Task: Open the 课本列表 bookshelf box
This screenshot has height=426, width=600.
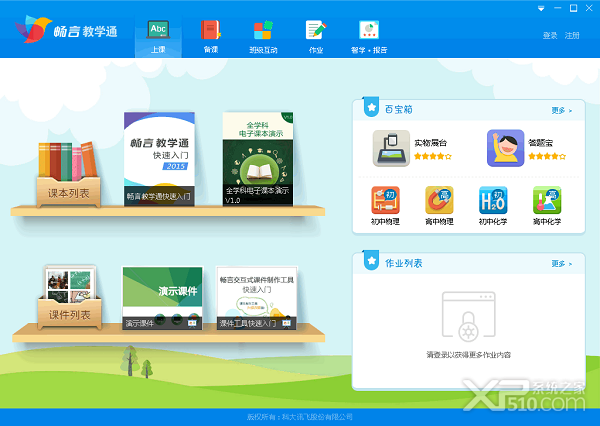Action: [68, 175]
